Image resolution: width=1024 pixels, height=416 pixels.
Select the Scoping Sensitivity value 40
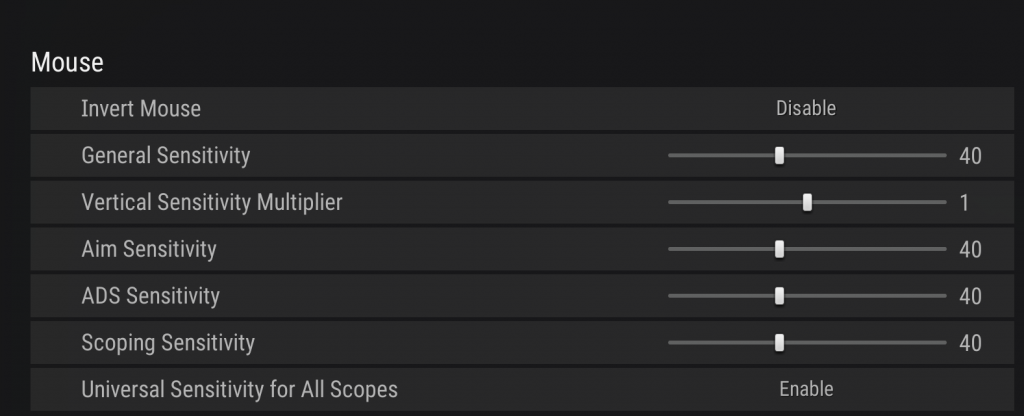pyautogui.click(x=970, y=343)
